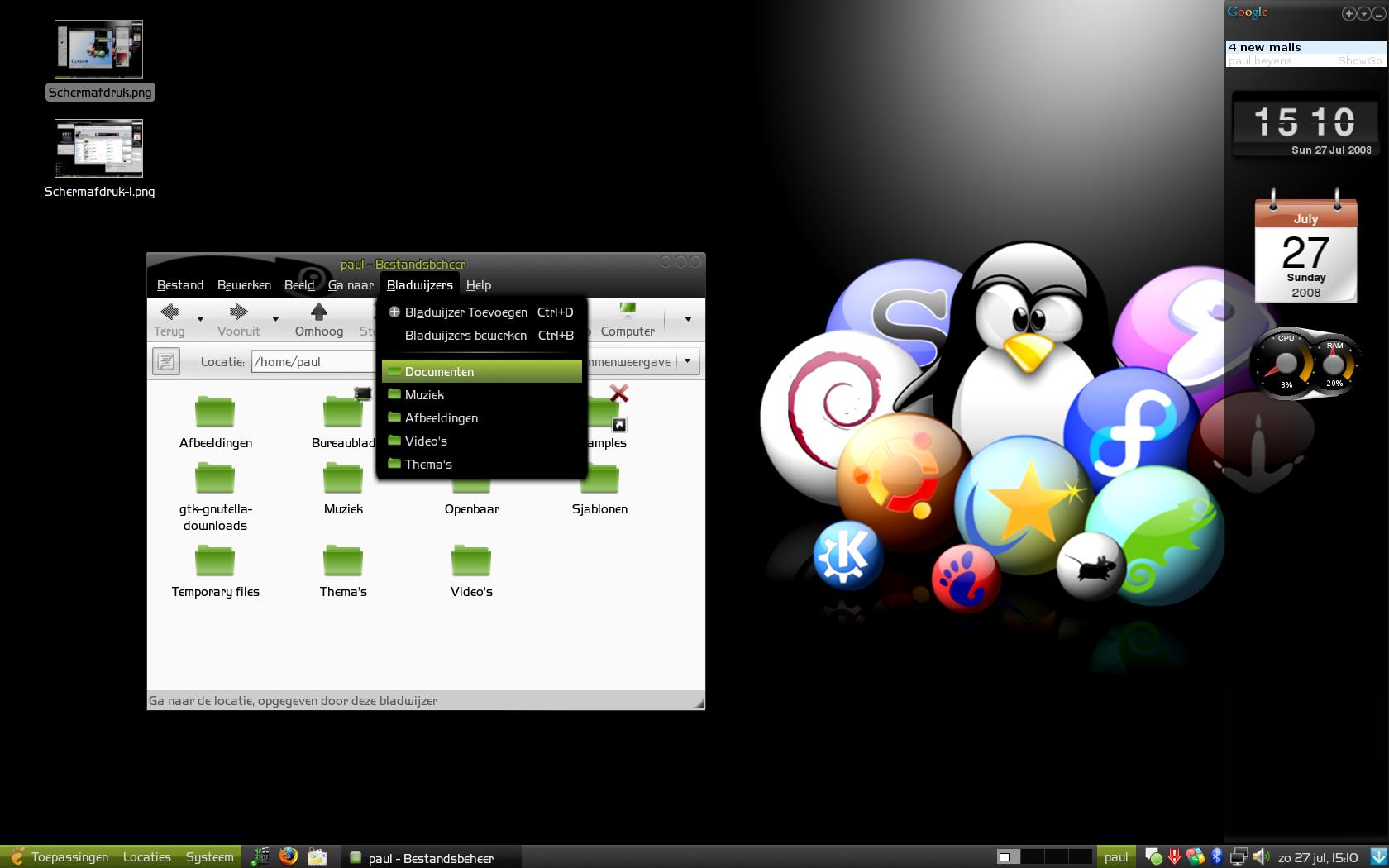Click the flip clock gadget

(1305, 124)
